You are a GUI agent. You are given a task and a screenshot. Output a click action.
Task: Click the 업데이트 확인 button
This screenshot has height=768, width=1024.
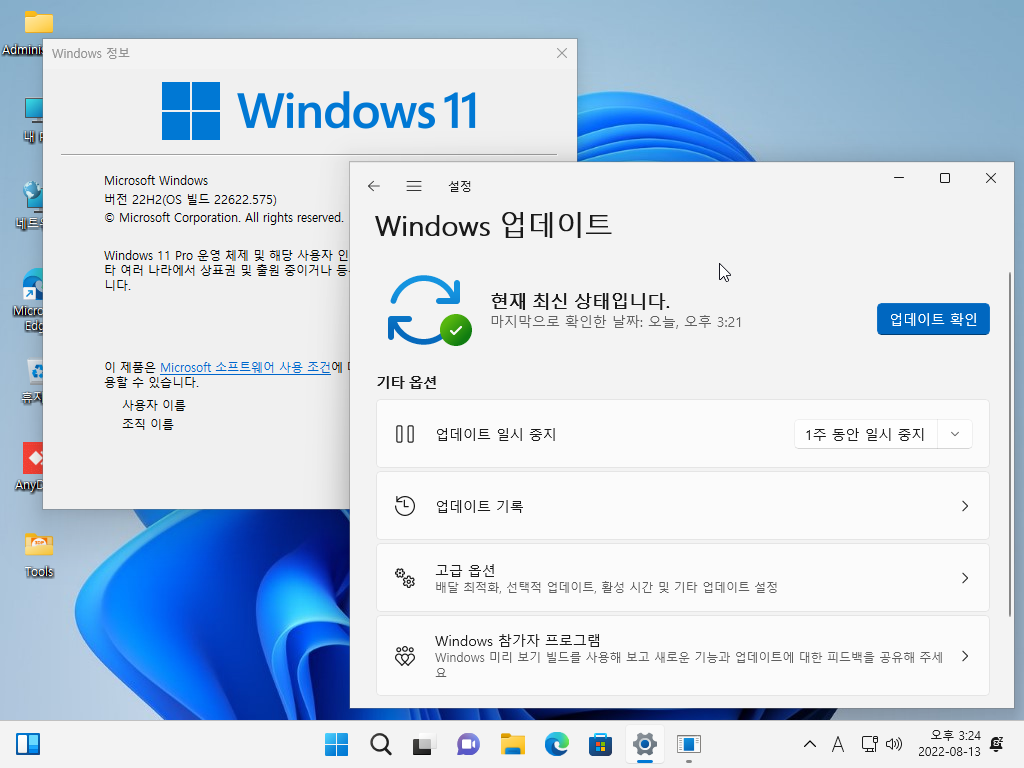(x=933, y=319)
